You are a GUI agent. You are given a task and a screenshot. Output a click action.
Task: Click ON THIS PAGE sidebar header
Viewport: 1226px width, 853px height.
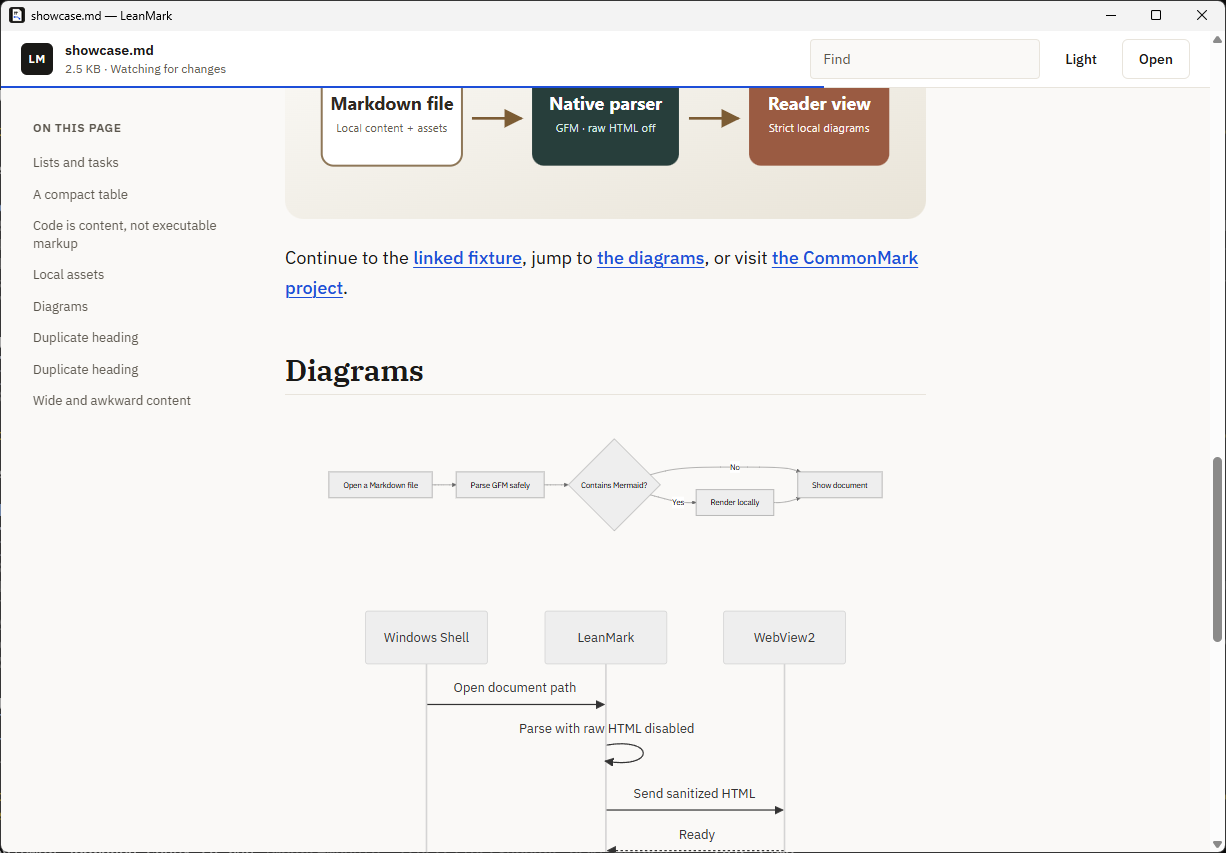77,128
